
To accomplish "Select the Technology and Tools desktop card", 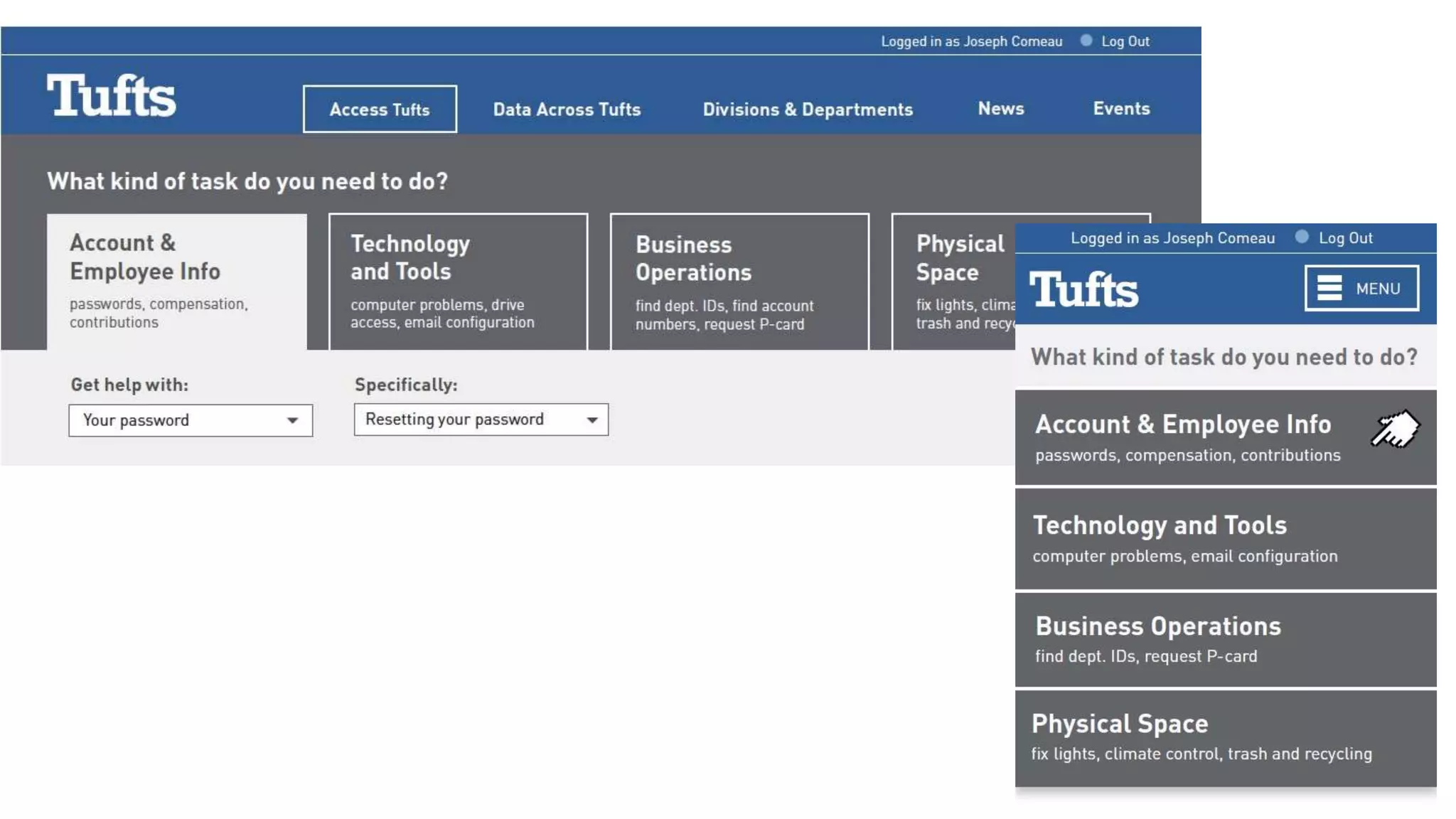I will [458, 282].
